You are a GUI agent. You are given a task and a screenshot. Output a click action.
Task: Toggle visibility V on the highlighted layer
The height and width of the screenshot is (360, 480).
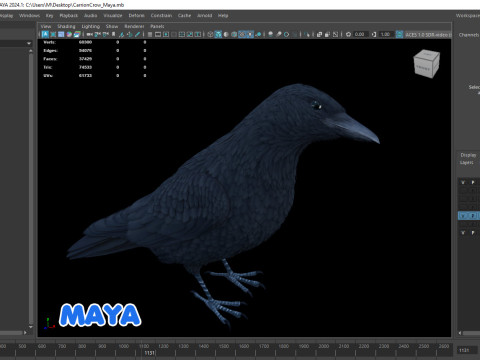coord(463,216)
